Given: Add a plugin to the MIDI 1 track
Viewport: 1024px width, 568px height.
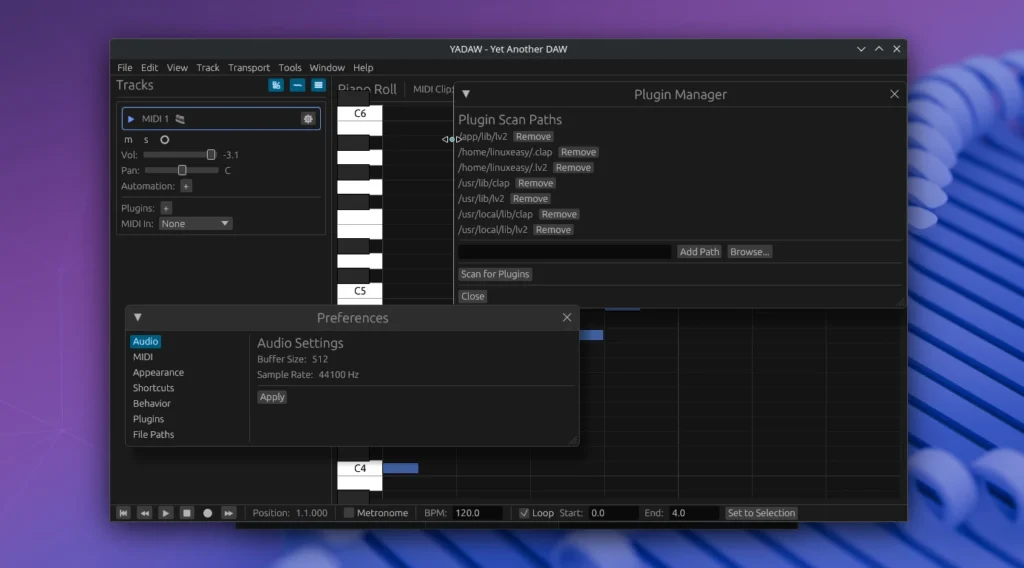Looking at the screenshot, I should tap(166, 208).
